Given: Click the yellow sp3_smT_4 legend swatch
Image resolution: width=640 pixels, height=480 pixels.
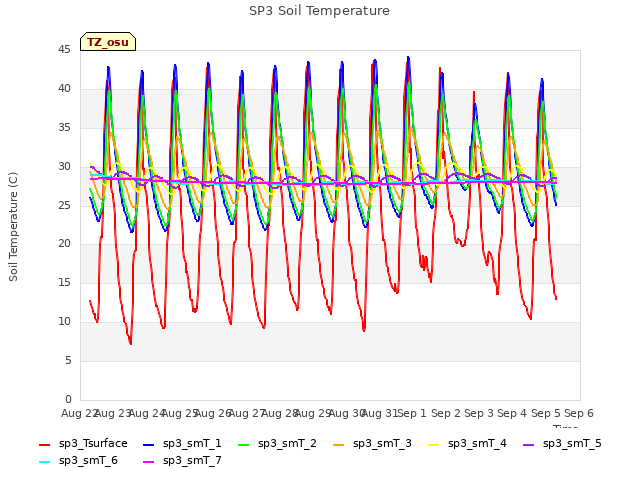Looking at the screenshot, I should 434,444.
